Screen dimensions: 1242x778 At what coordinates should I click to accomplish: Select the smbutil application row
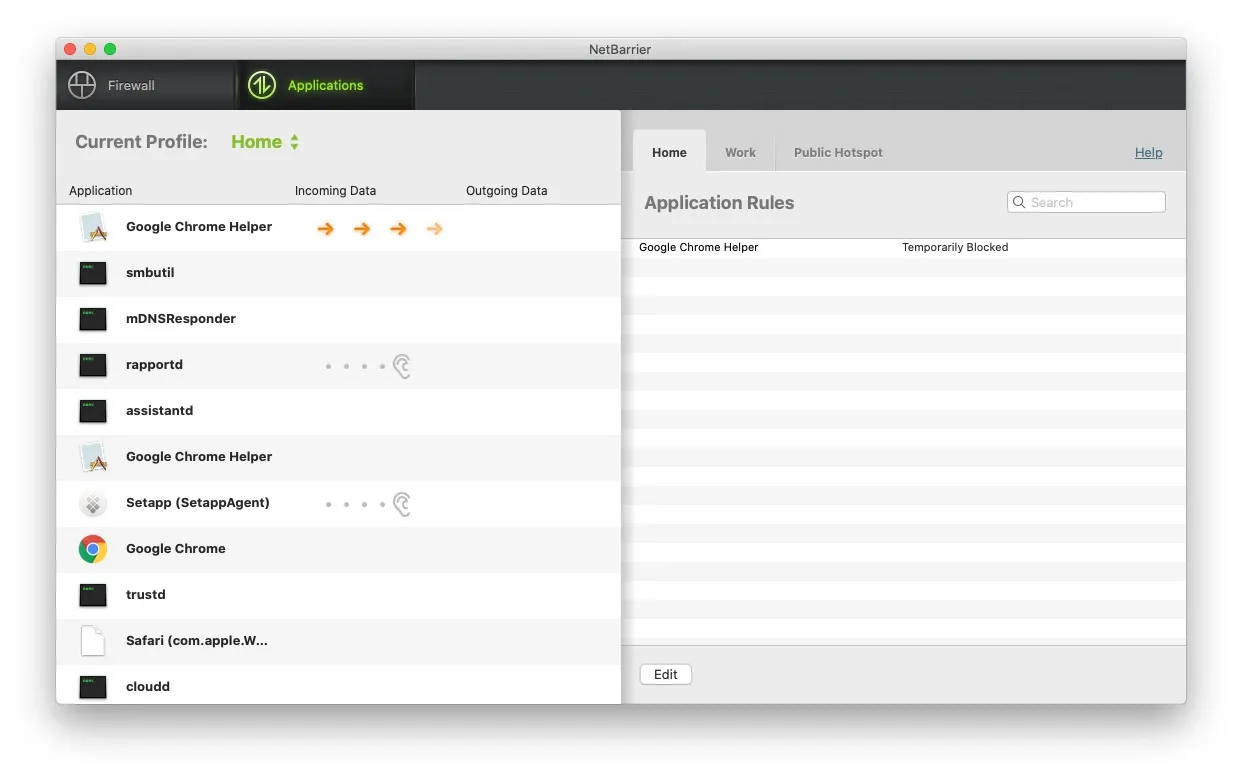(x=338, y=273)
